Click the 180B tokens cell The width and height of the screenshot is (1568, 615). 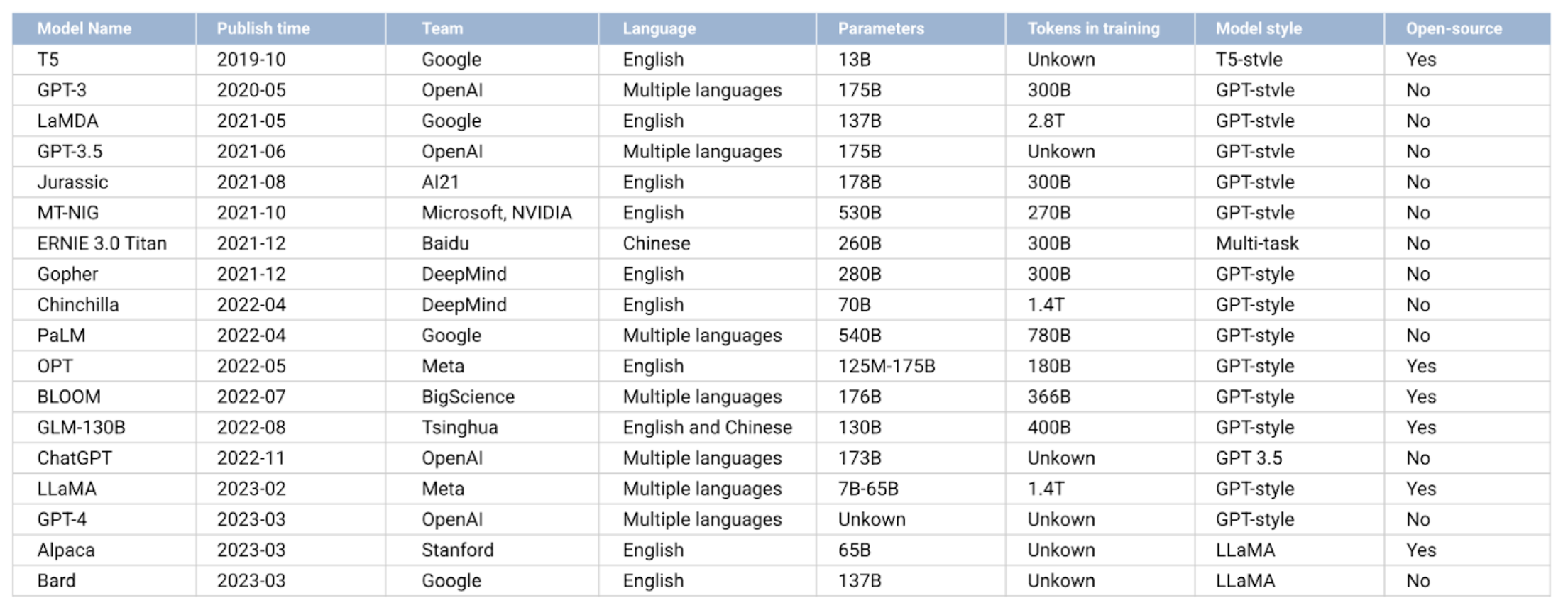[x=1100, y=366]
